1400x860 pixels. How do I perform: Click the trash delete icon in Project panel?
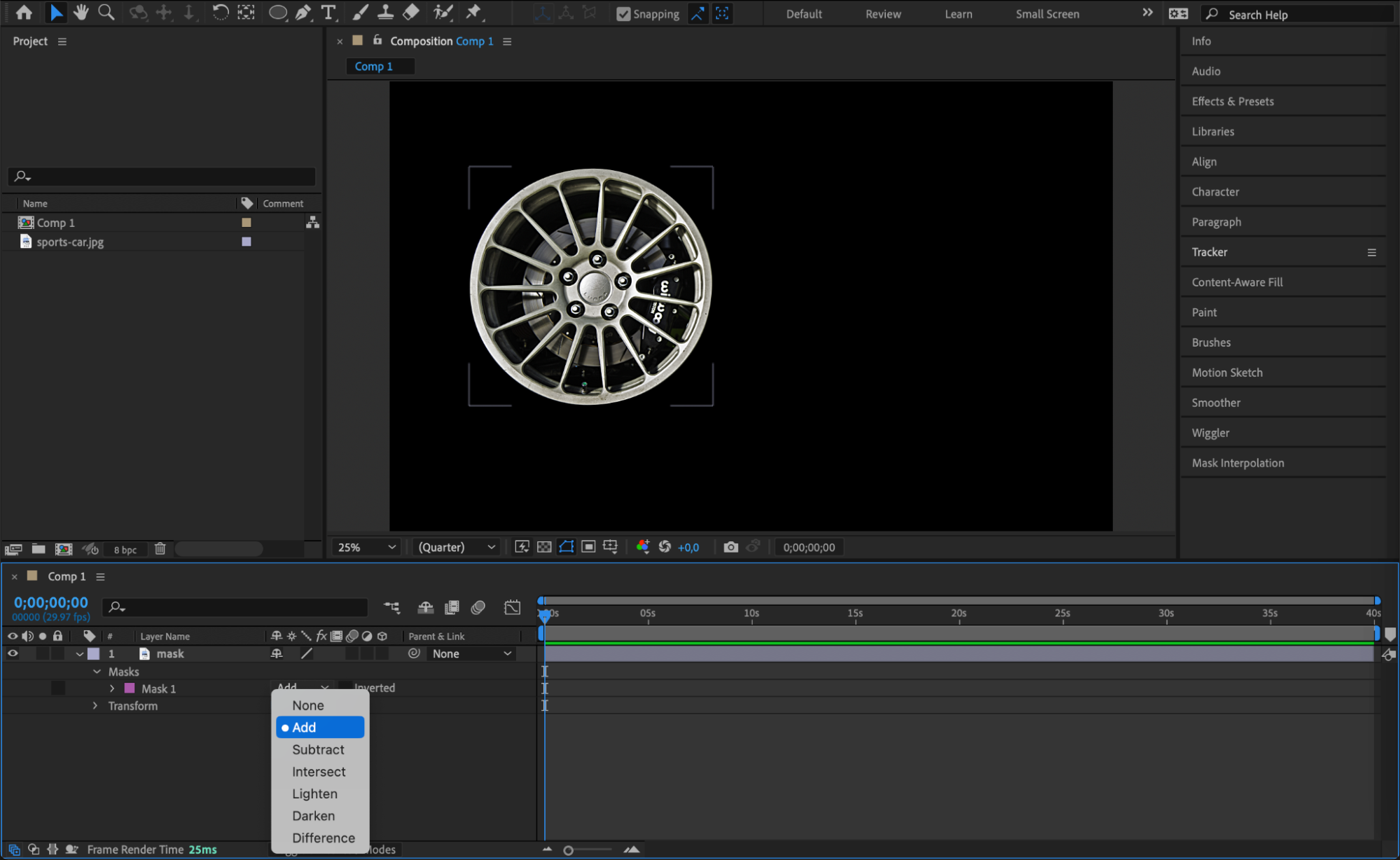[x=160, y=549]
